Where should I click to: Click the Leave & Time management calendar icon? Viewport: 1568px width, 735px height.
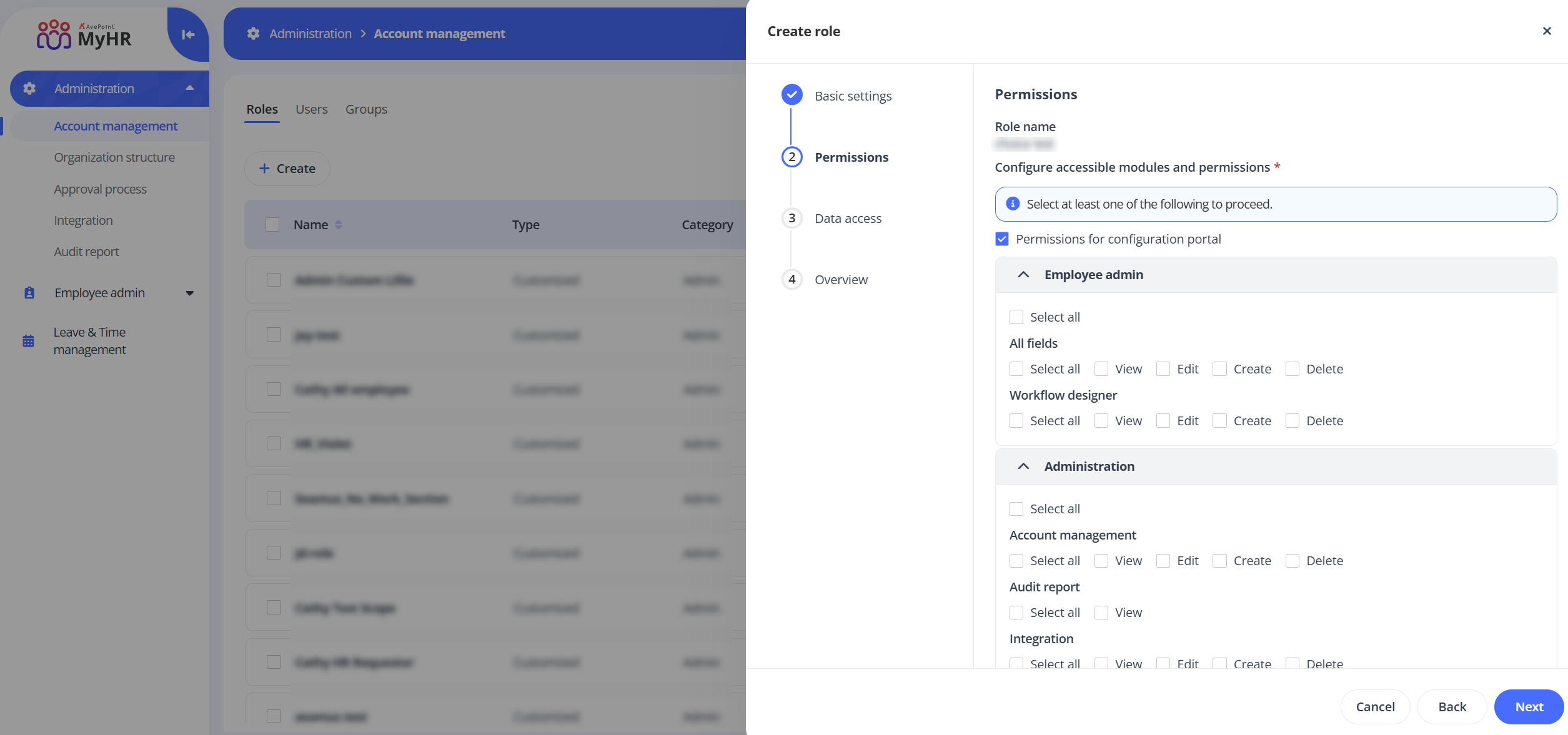coord(27,340)
